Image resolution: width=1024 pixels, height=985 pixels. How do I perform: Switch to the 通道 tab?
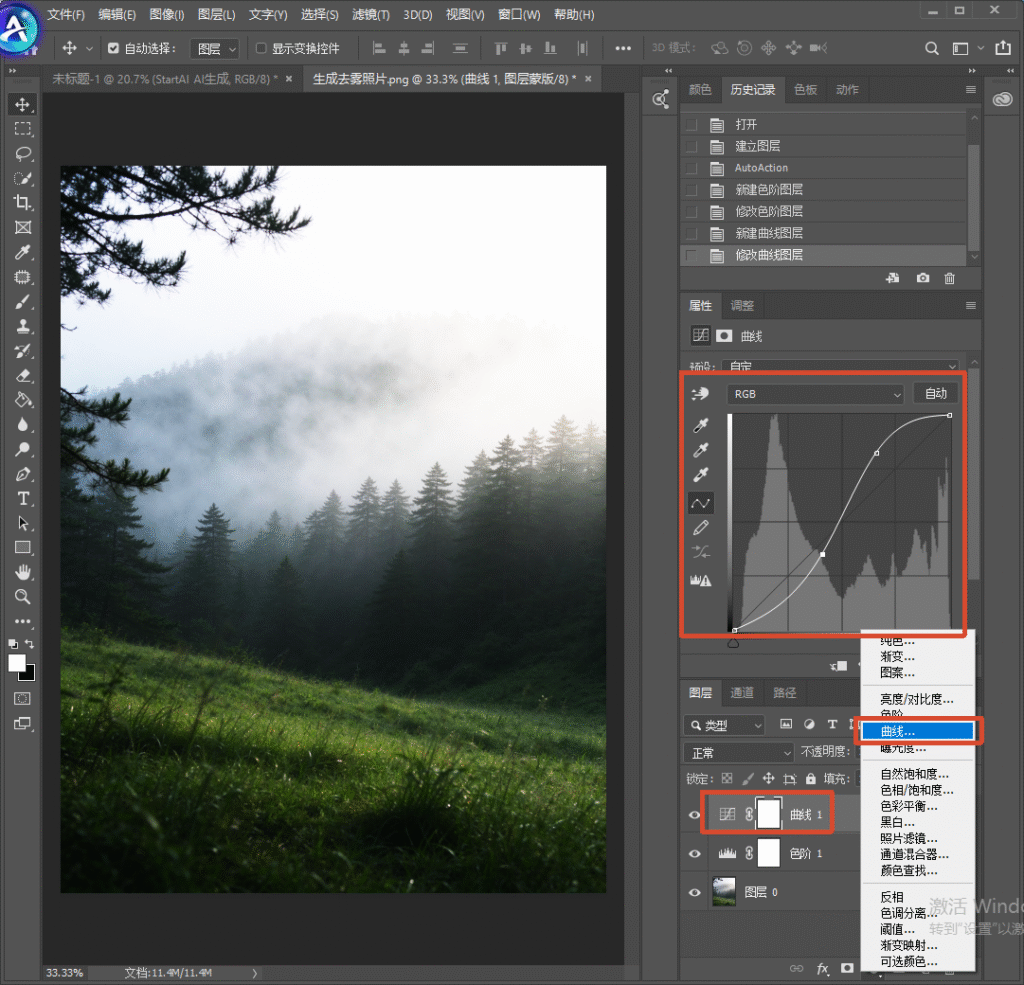pos(742,693)
